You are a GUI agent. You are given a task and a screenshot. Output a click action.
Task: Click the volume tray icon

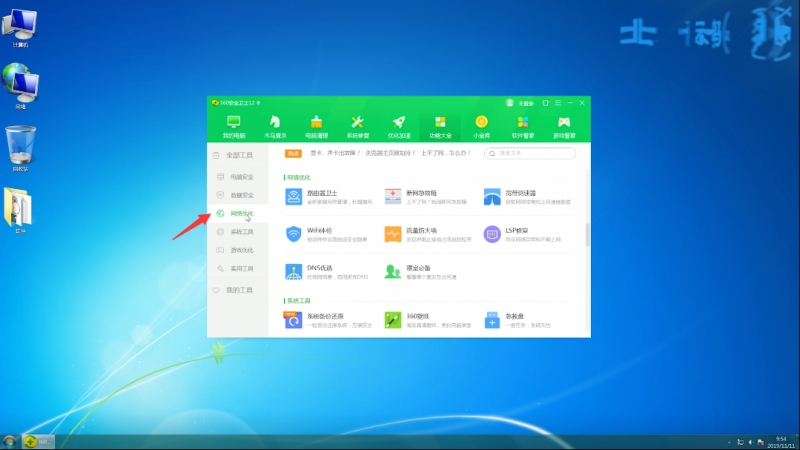click(x=751, y=442)
